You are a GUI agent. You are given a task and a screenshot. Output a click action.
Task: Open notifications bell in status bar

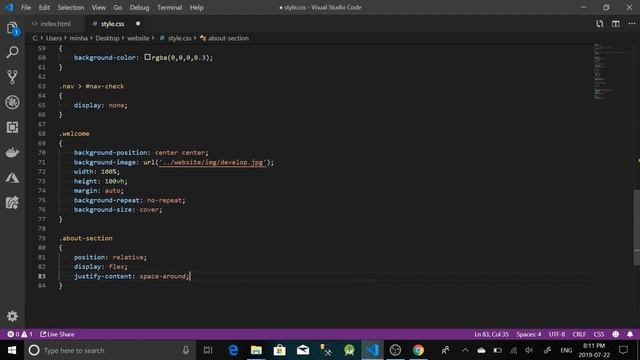(x=630, y=334)
